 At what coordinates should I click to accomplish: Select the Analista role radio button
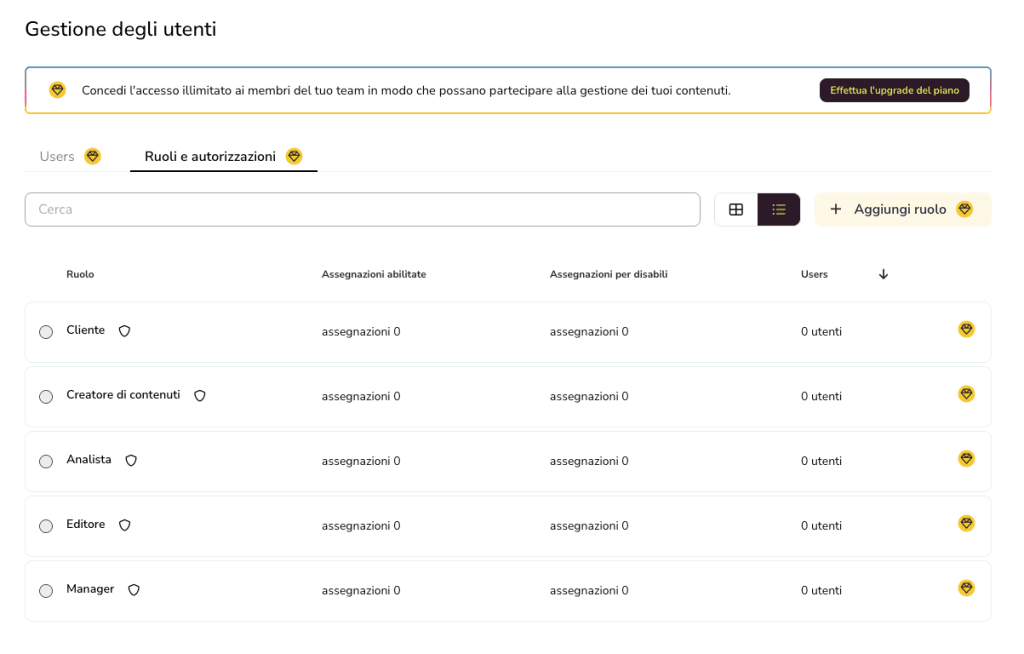[46, 462]
